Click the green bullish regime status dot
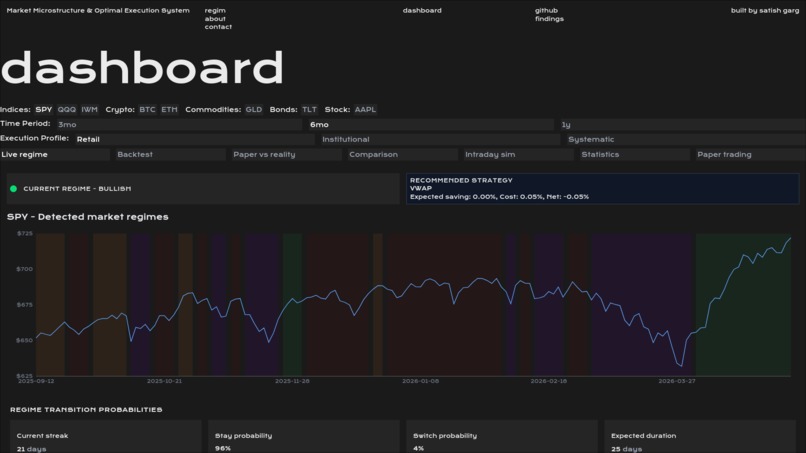 tap(13, 189)
